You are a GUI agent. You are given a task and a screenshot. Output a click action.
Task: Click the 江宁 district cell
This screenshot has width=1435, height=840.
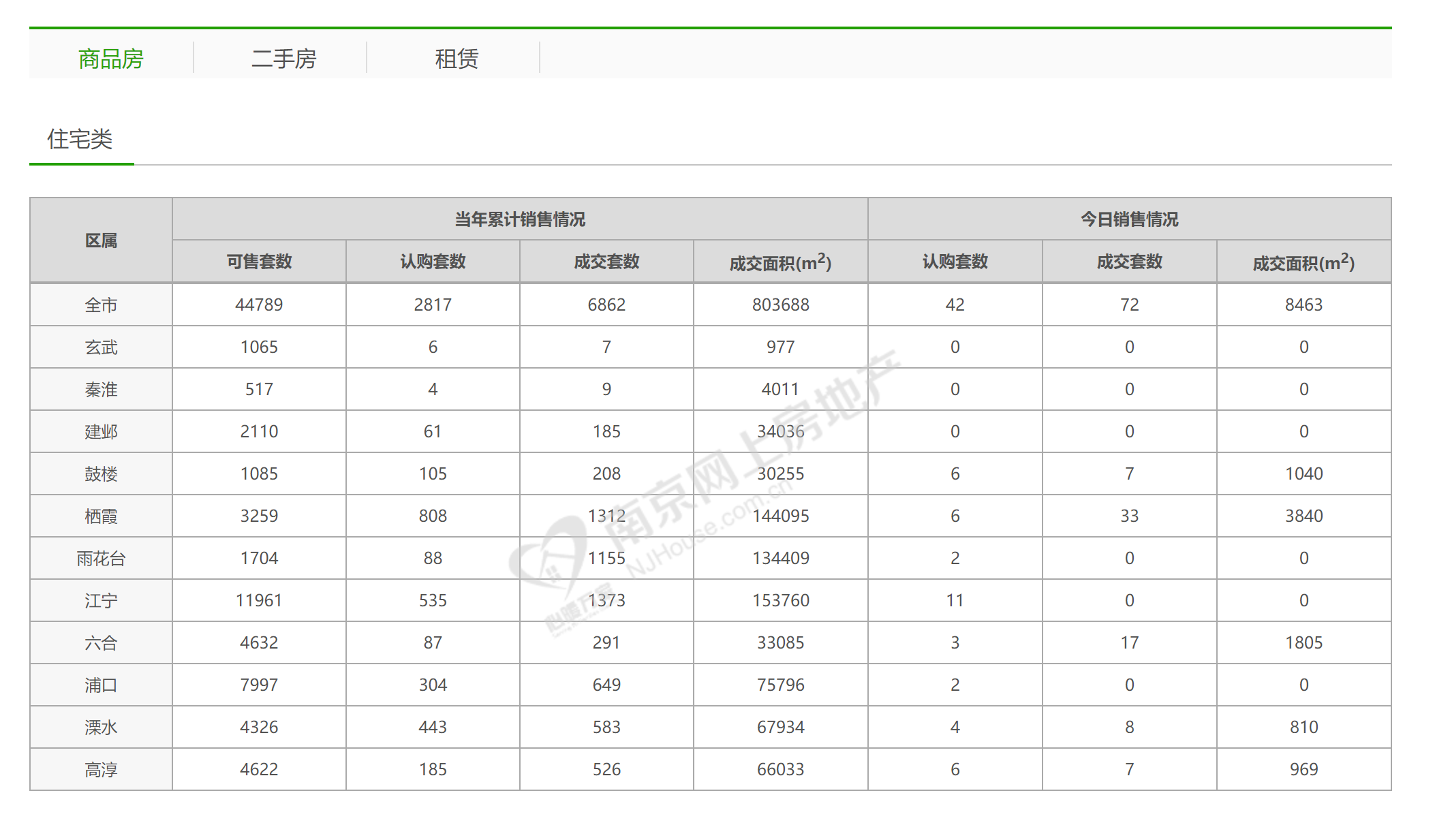tap(101, 600)
